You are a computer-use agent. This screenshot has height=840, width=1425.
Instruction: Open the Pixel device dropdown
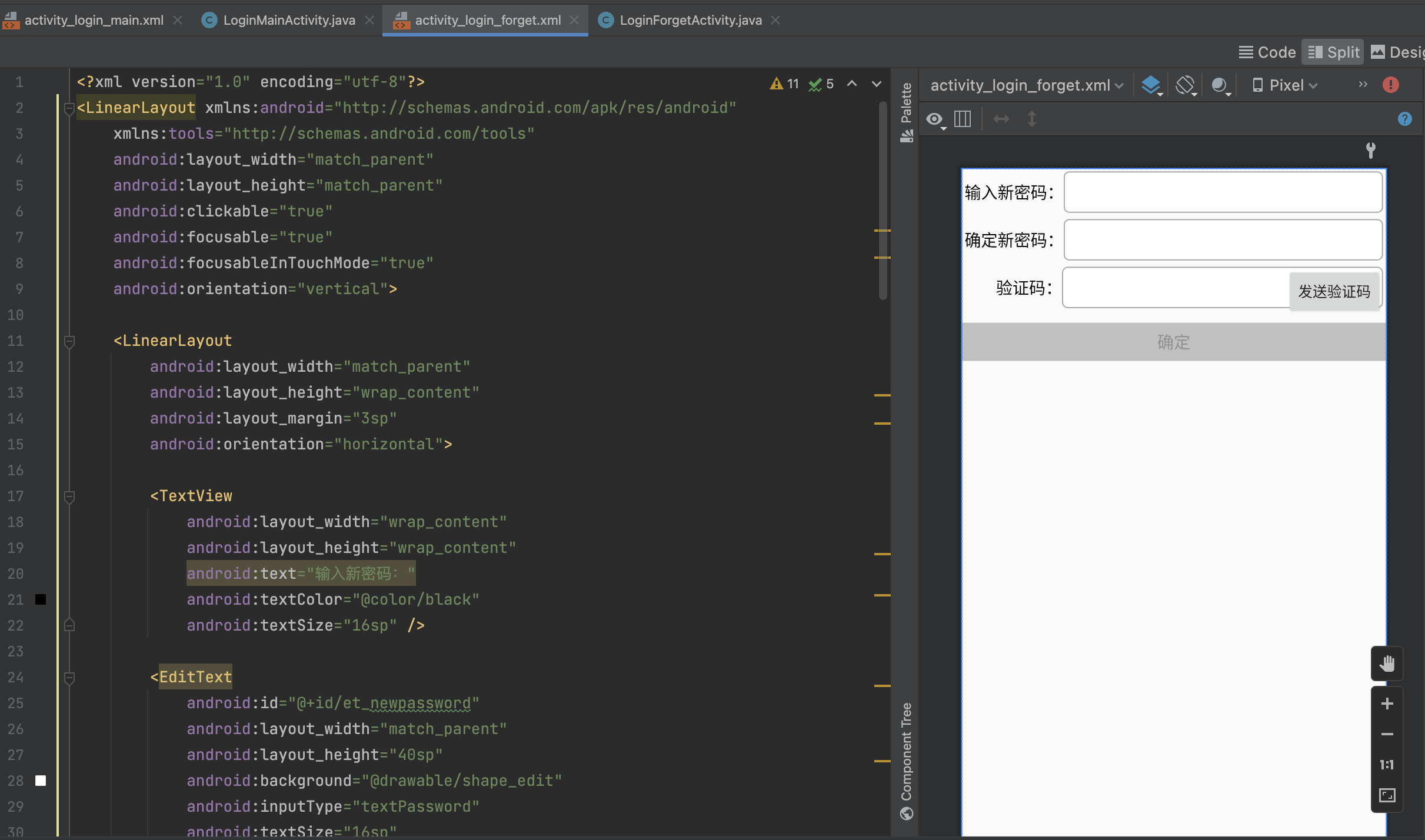coord(1285,85)
